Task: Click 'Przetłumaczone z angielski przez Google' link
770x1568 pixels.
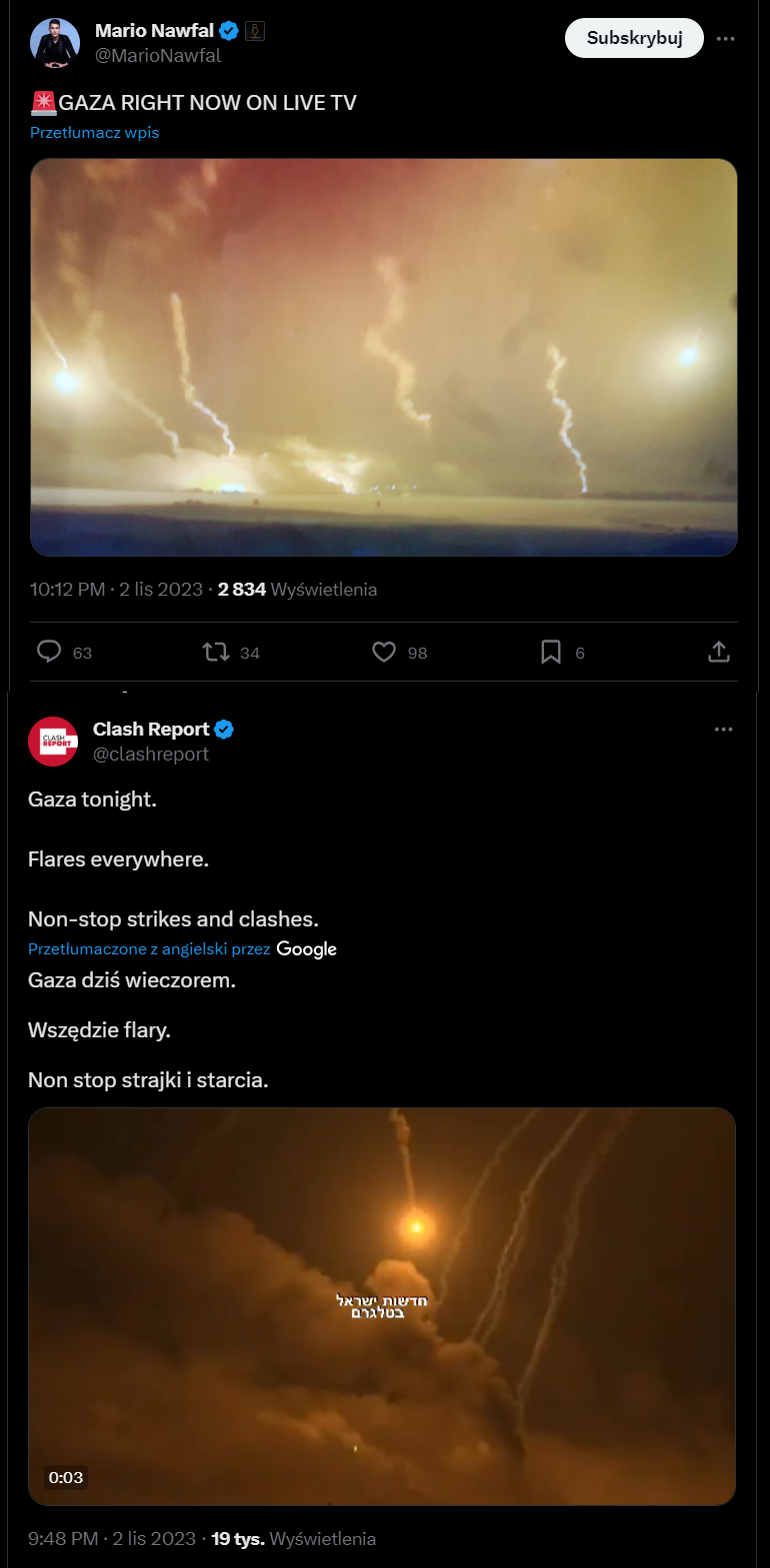Action: pyautogui.click(x=149, y=949)
